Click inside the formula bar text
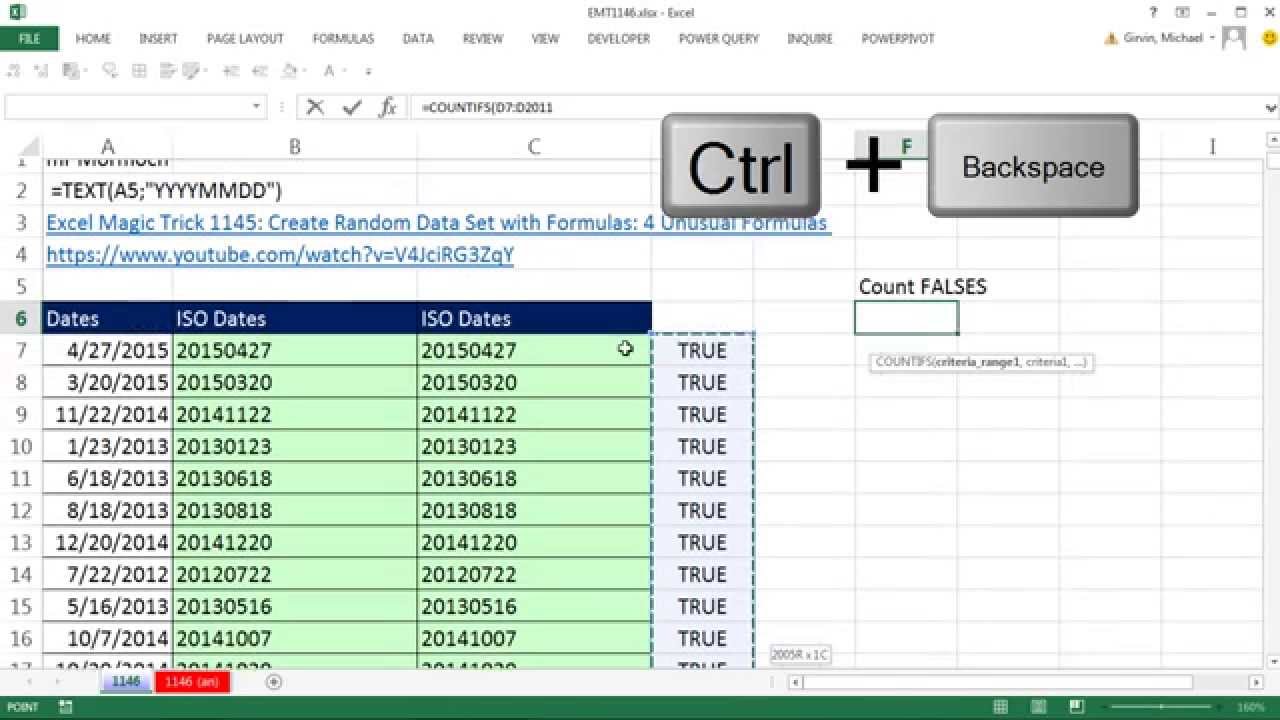 tap(487, 107)
